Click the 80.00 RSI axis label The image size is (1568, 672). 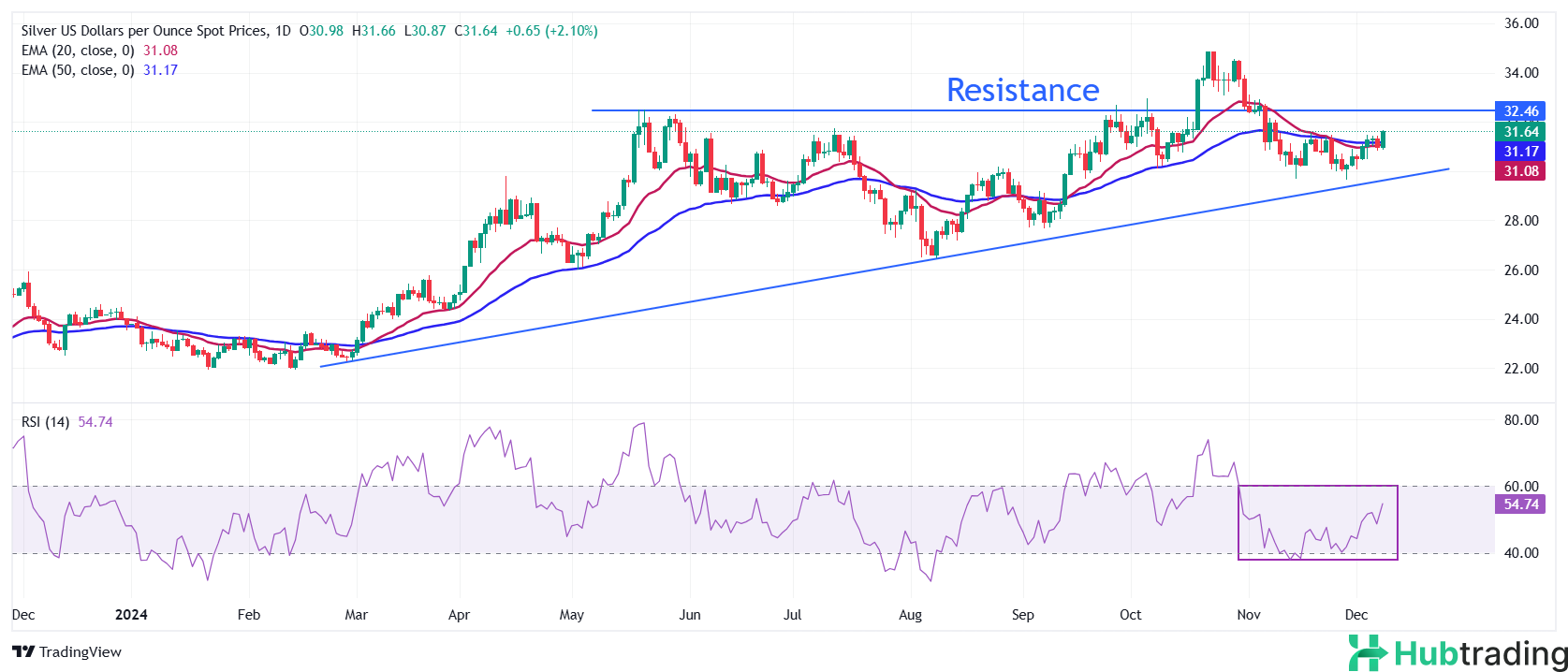[1520, 420]
